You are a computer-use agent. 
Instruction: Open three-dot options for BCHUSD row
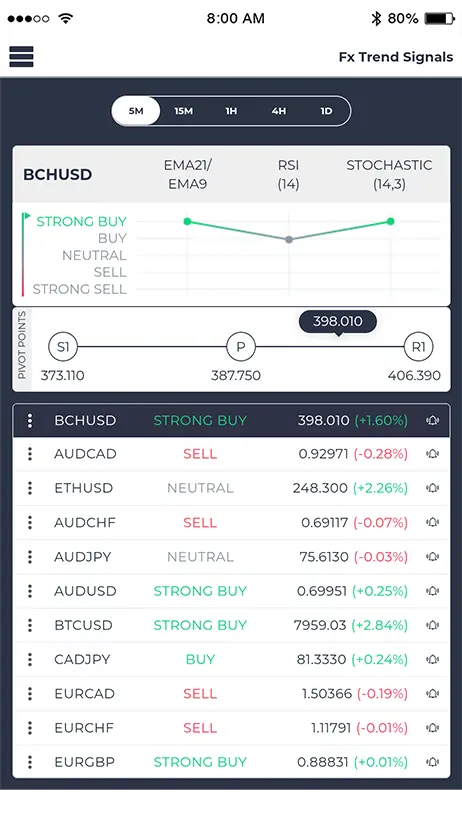[x=30, y=420]
